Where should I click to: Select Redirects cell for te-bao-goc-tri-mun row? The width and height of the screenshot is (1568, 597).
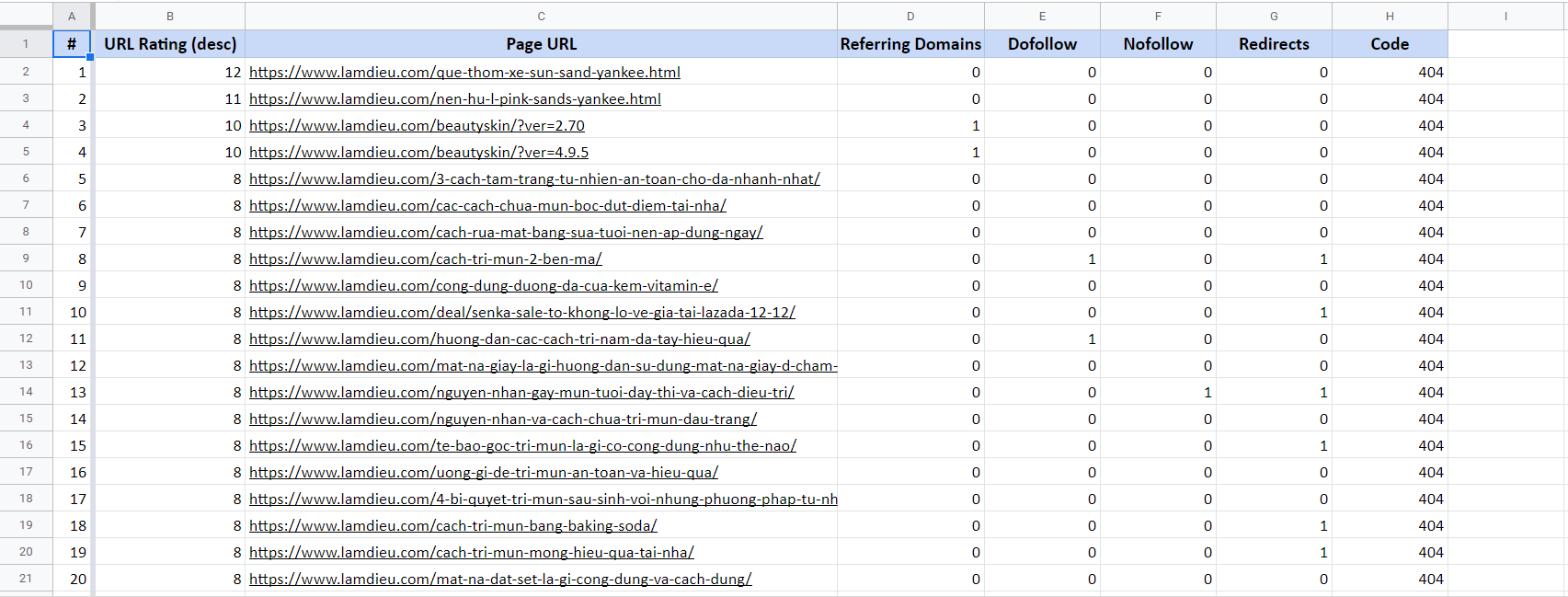pos(1274,445)
